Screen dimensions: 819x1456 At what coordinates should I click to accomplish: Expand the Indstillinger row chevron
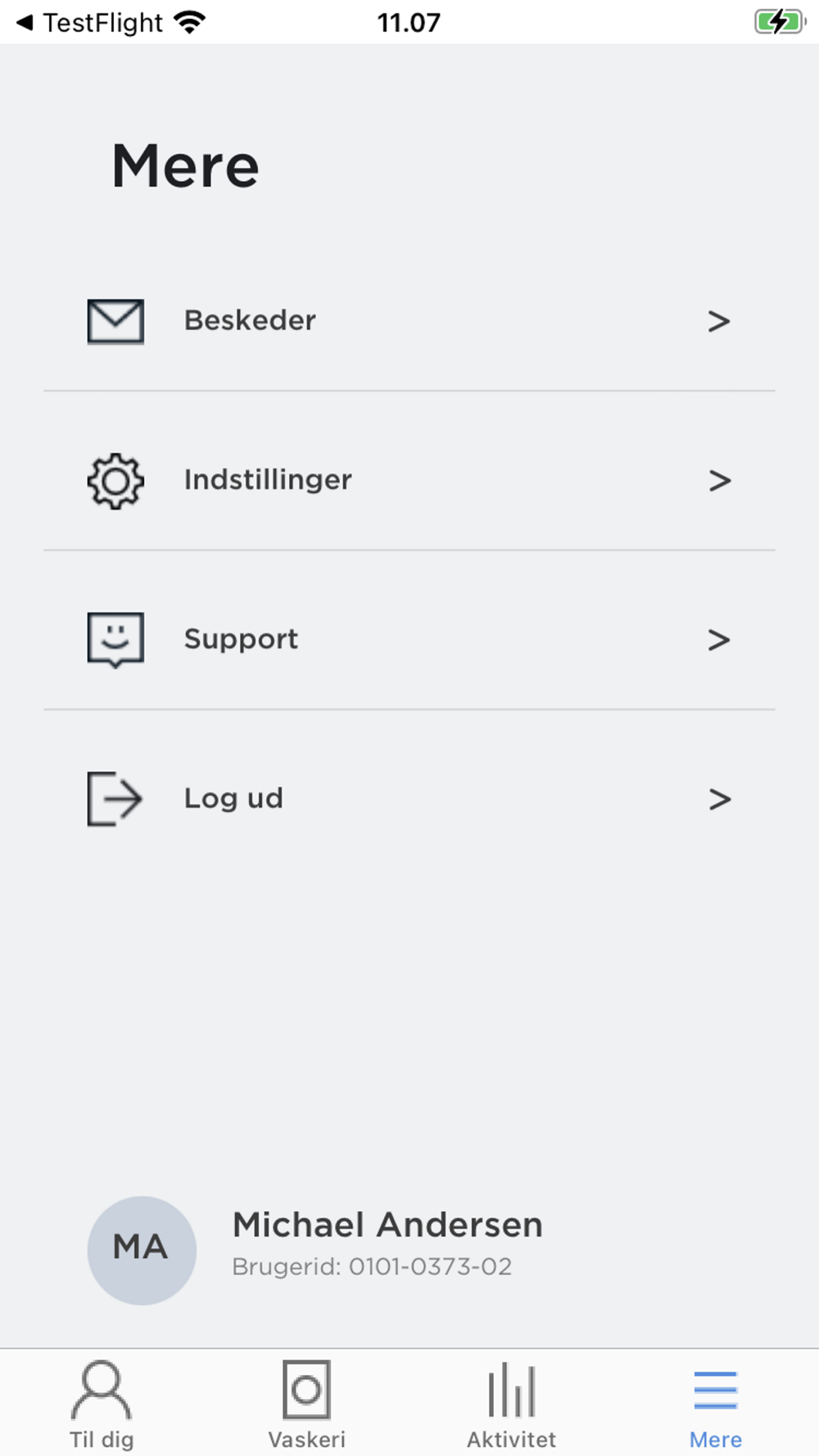719,481
